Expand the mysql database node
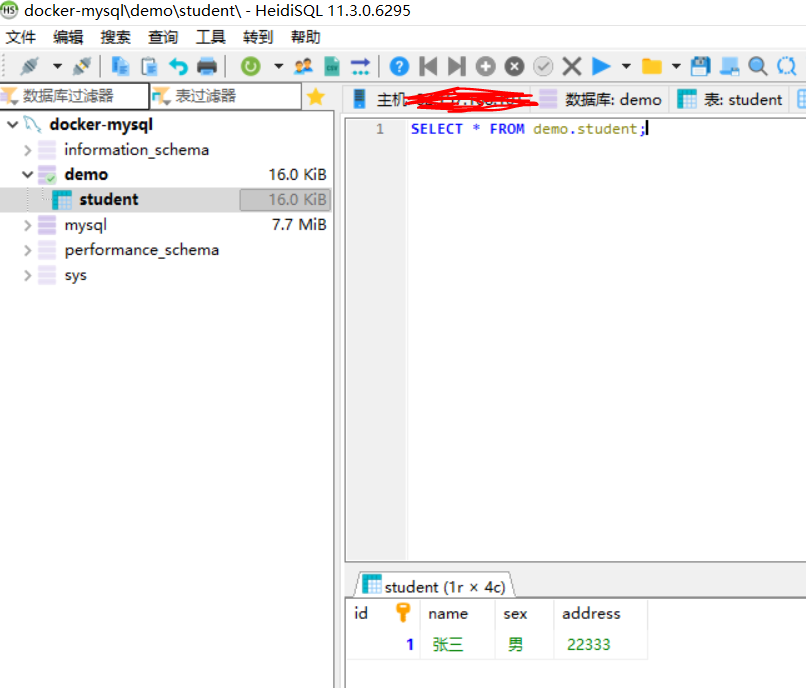This screenshot has height=688, width=806. point(28,225)
